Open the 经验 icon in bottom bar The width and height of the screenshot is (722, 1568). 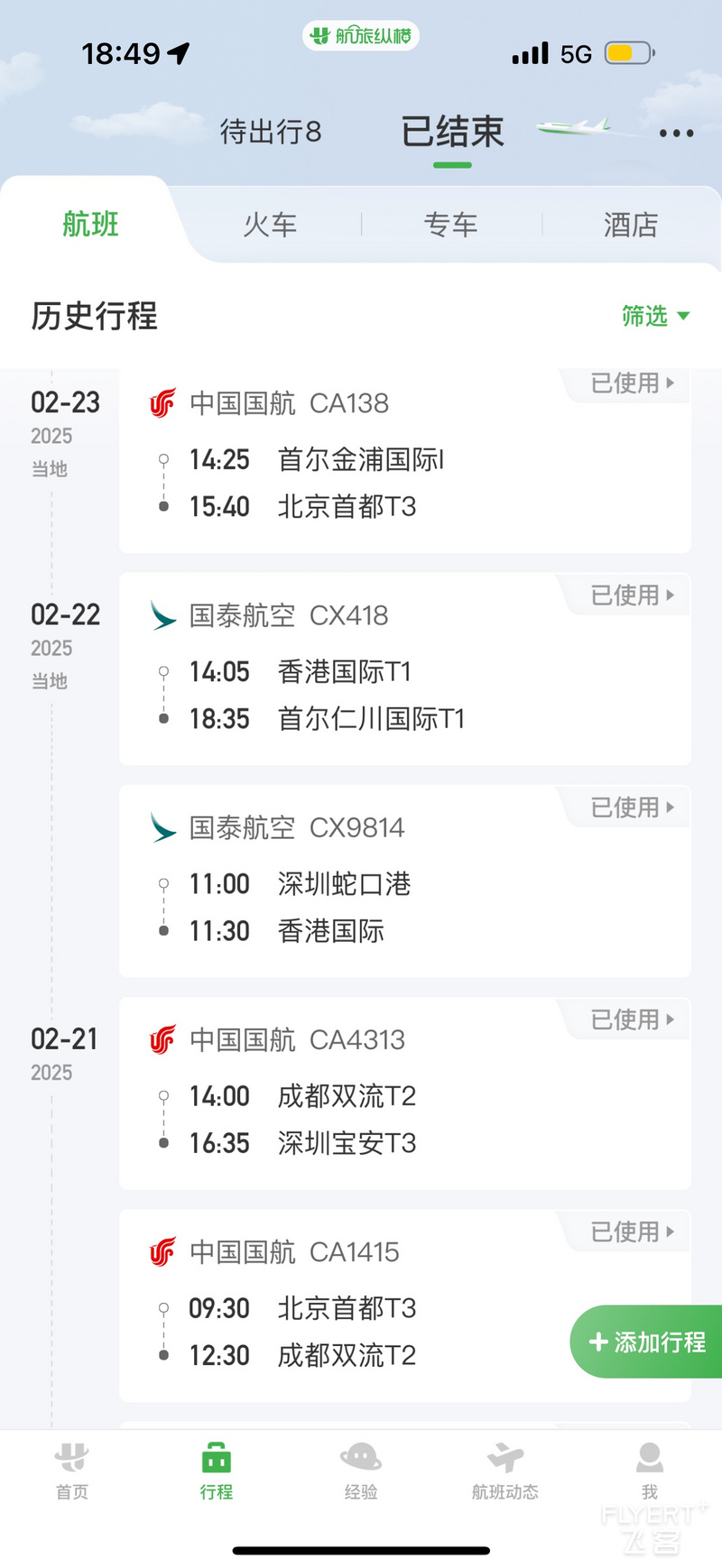(x=361, y=1457)
